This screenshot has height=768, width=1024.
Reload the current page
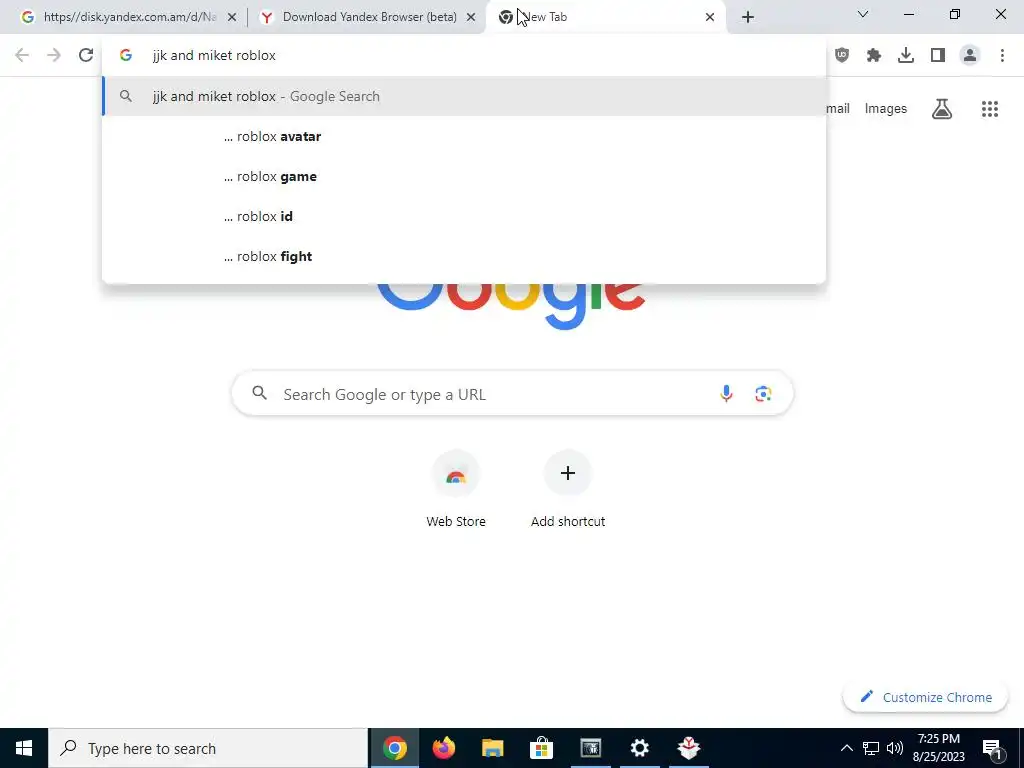[86, 56]
